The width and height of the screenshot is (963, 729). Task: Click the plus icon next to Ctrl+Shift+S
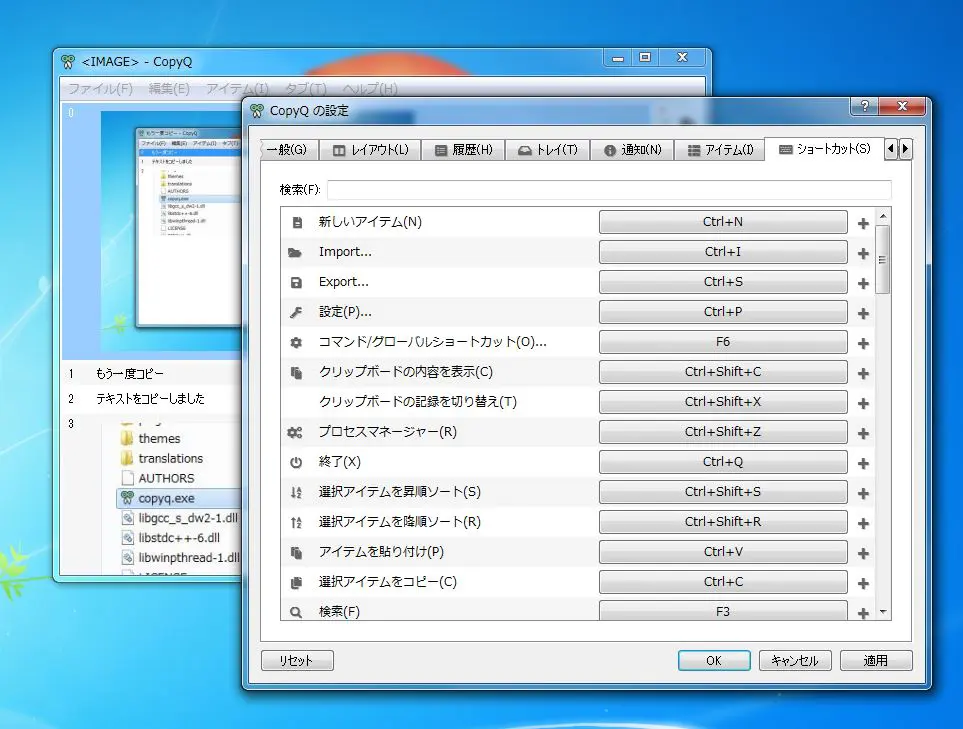tap(863, 494)
